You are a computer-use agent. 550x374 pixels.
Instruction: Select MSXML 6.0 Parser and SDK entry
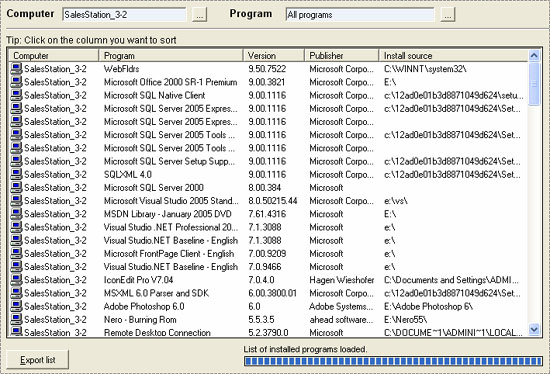(x=156, y=293)
